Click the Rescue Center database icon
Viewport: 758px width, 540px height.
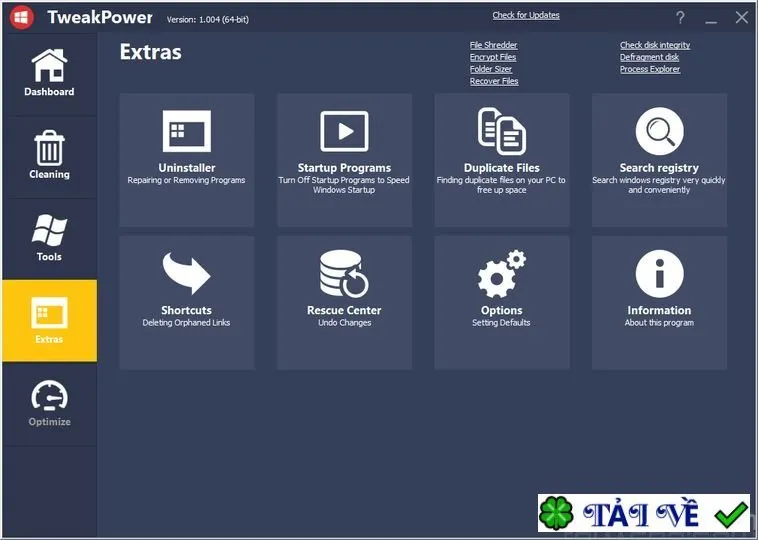(x=344, y=273)
